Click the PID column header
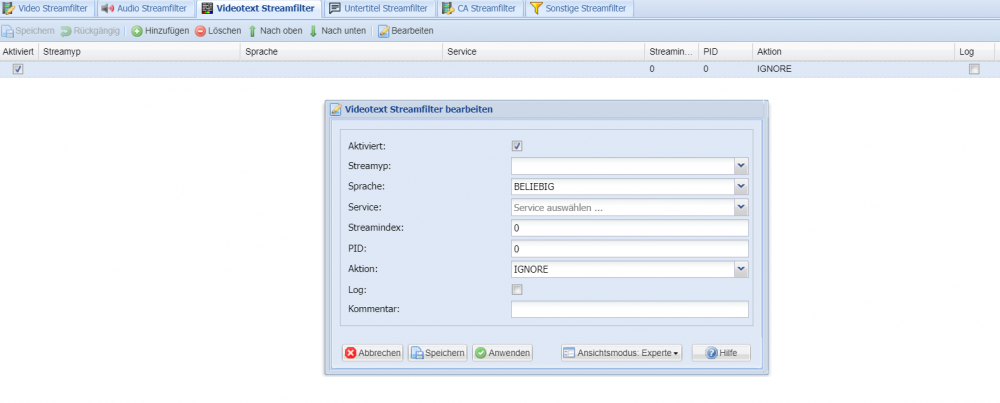The width and height of the screenshot is (1000, 403). (725, 52)
